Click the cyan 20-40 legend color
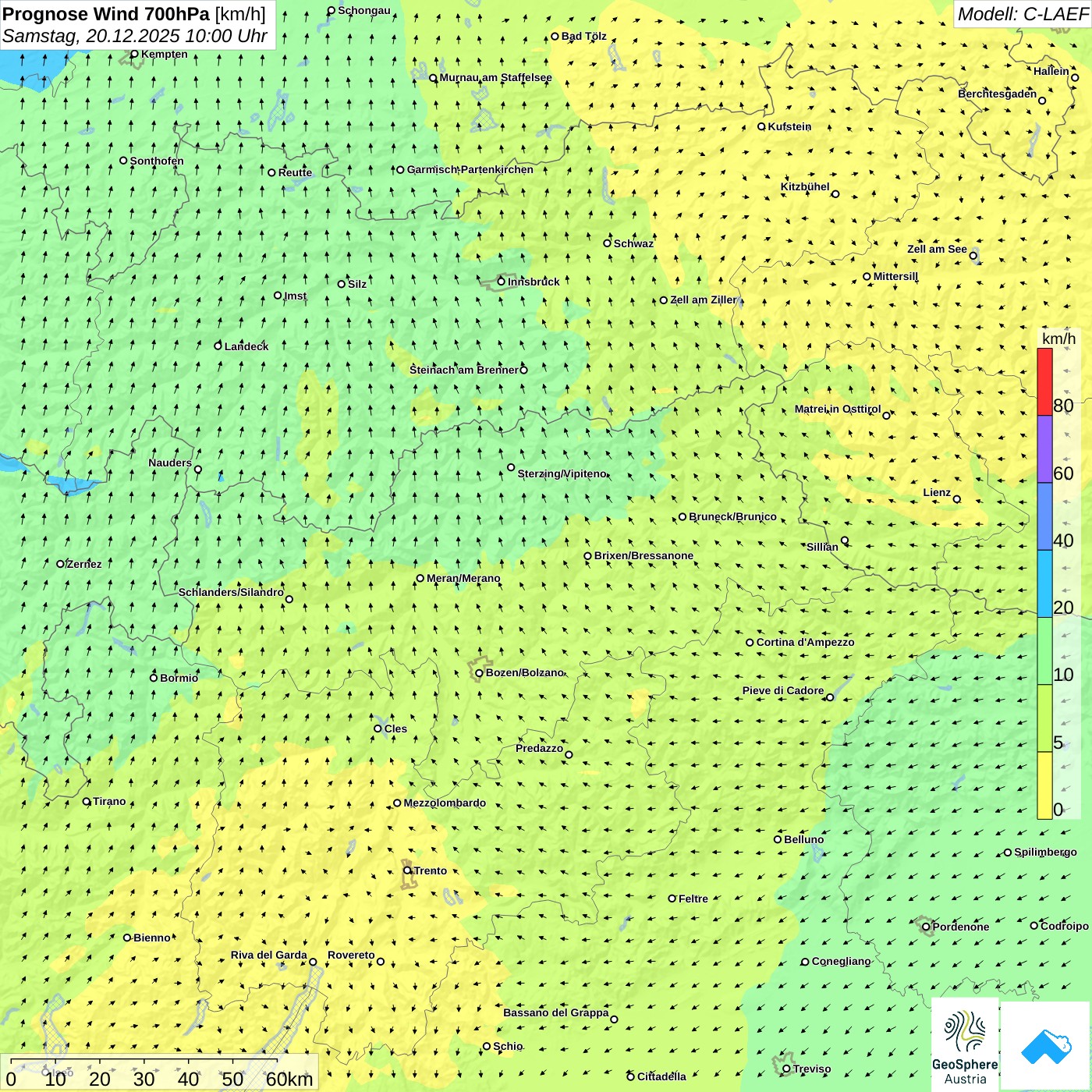 click(1044, 583)
